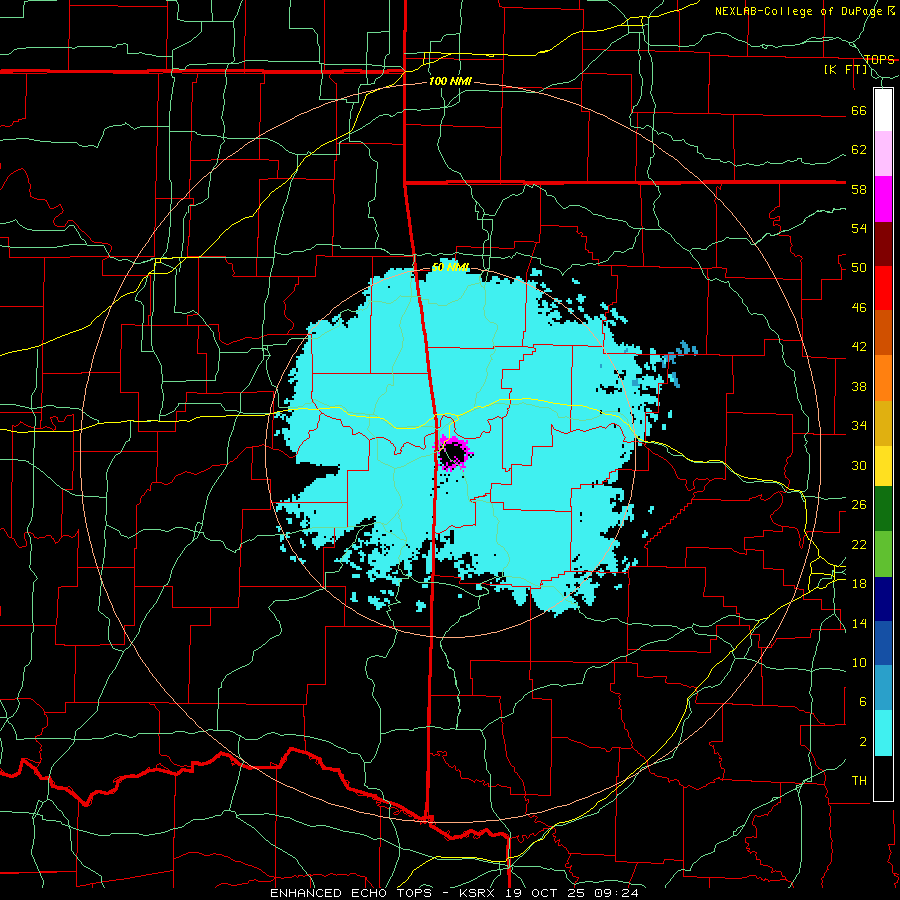Click the dark orange legend swatch
This screenshot has width=900, height=900.
[883, 332]
